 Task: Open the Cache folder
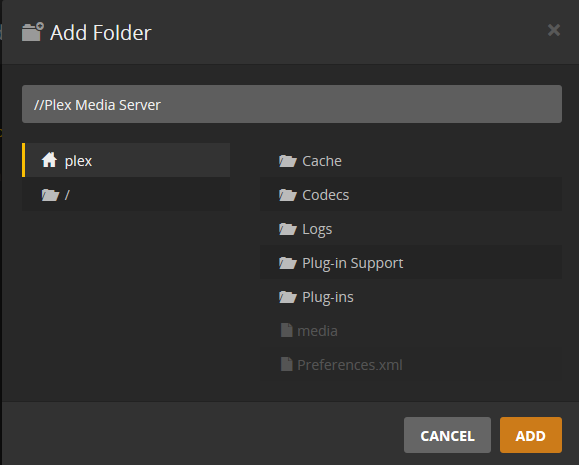click(411, 161)
